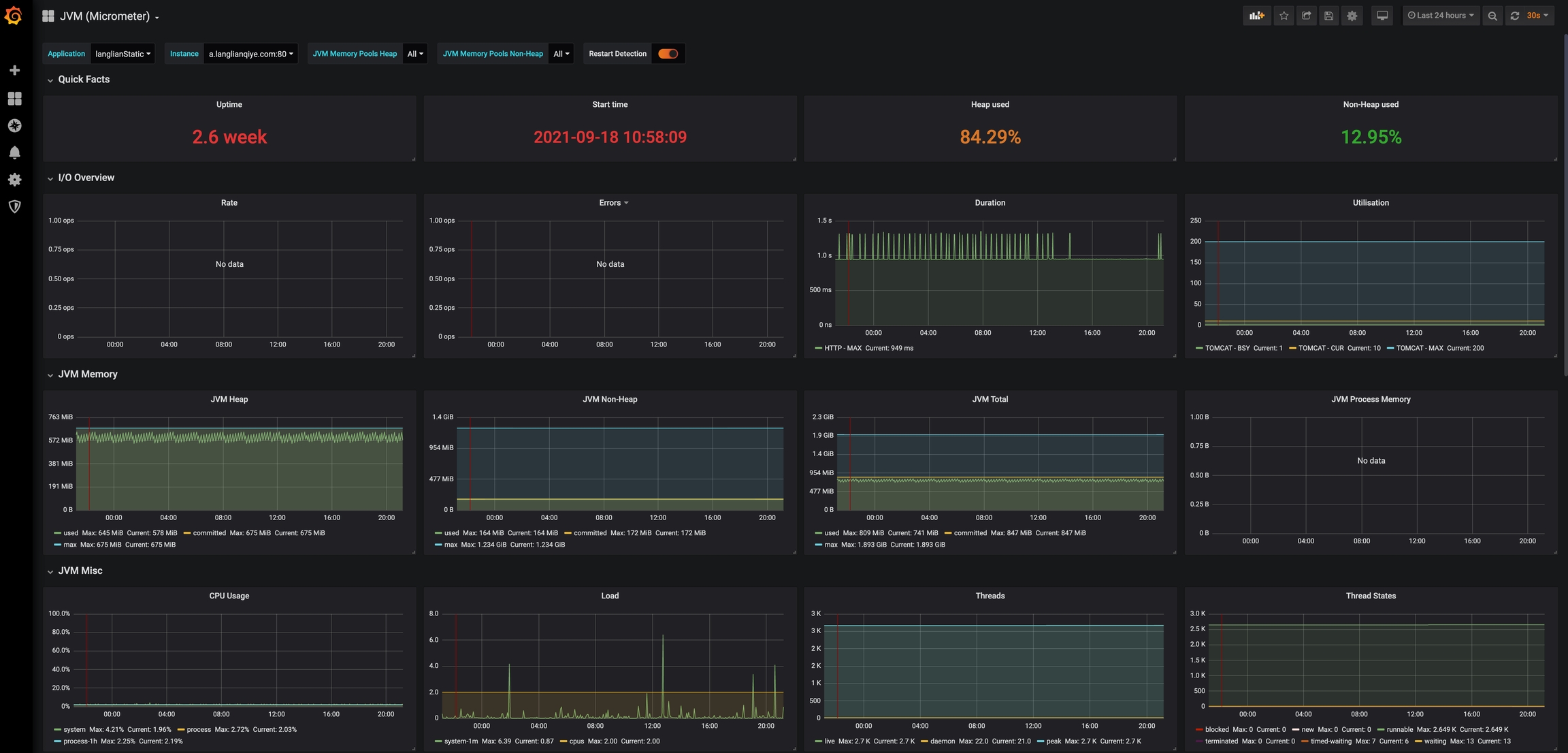
Task: Click the Save dashboard icon
Action: point(1328,16)
